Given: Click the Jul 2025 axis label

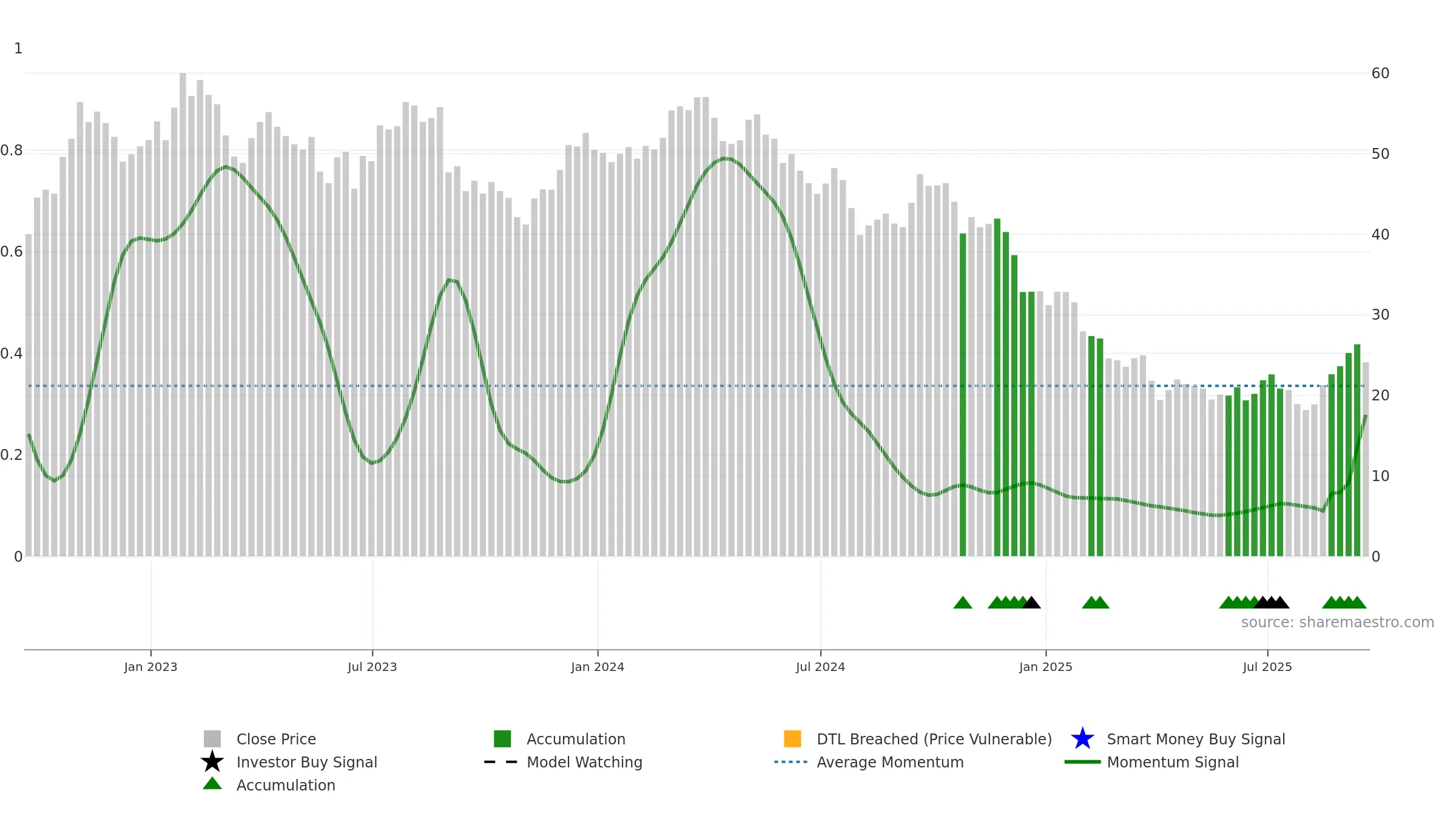Looking at the screenshot, I should pos(1267,667).
